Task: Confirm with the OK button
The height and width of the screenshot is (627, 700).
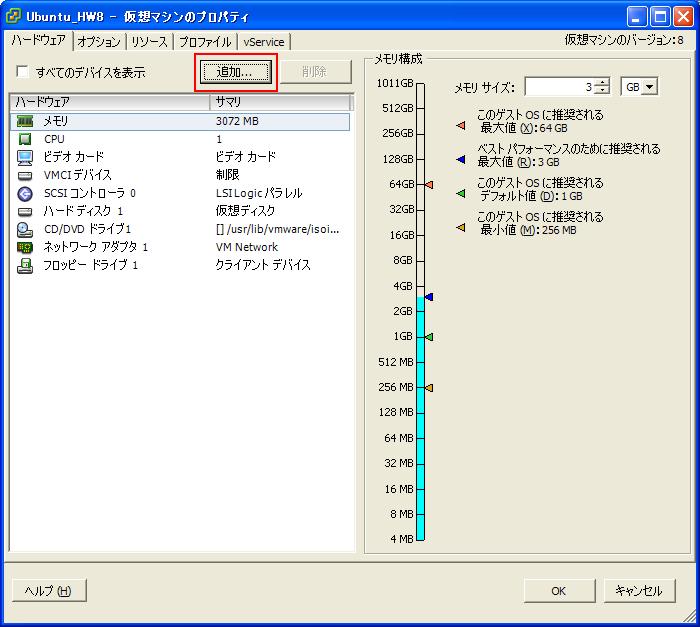Action: pos(559,590)
